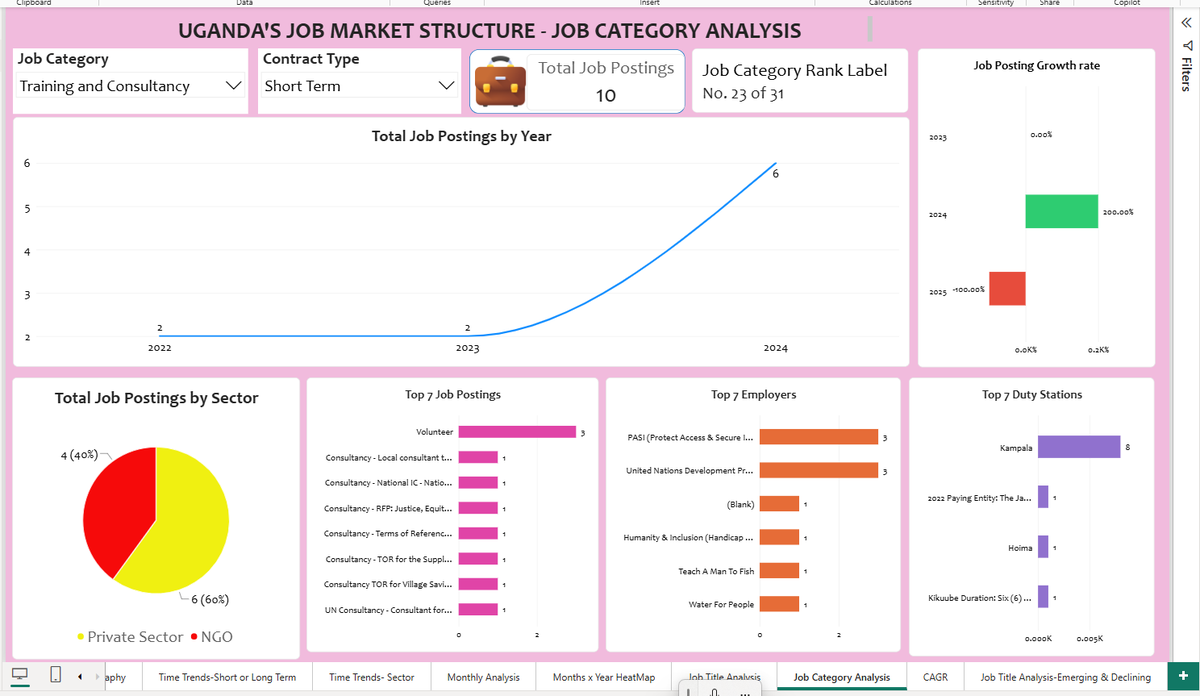The image size is (1200, 696).
Task: Switch to desktop layout view icon
Action: coord(20,675)
